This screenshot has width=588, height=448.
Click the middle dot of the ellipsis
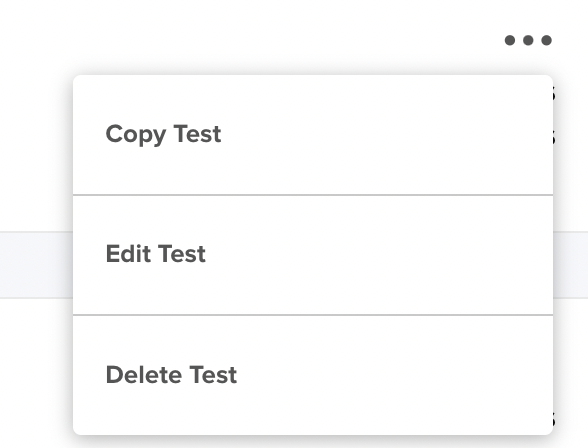tap(528, 40)
